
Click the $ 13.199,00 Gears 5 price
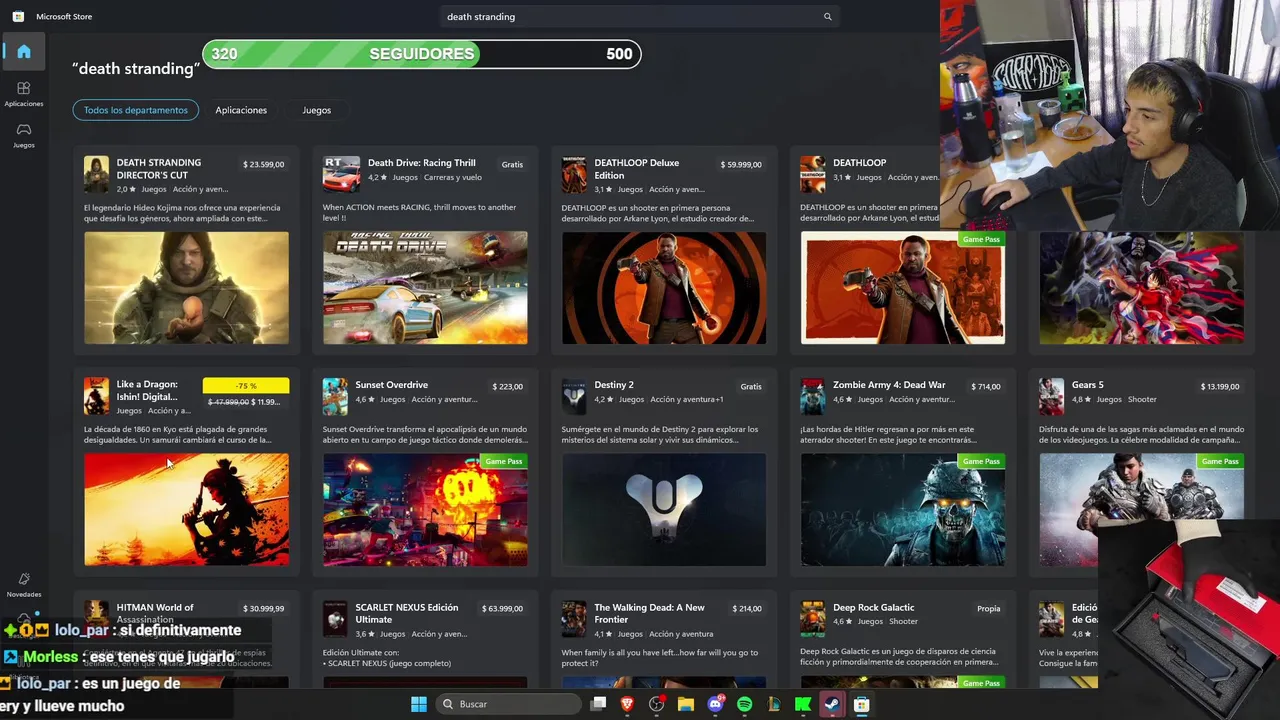pyautogui.click(x=1220, y=386)
